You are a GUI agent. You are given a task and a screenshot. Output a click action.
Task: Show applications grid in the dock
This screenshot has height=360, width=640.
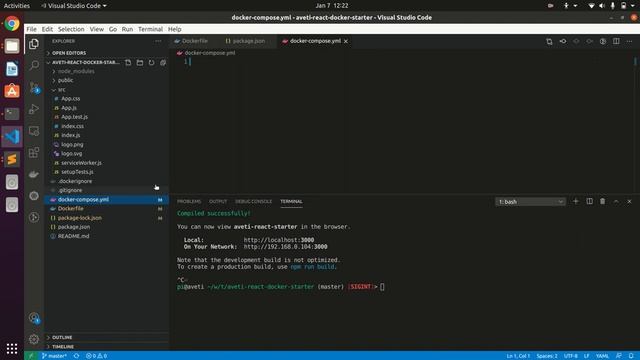click(x=12, y=348)
